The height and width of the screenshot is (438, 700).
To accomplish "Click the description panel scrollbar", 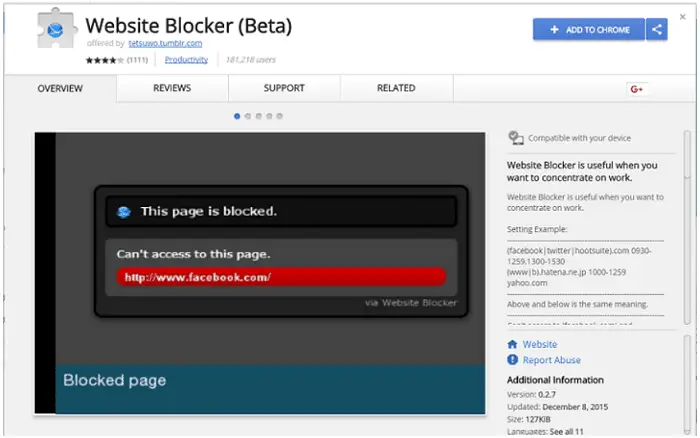I will [687, 228].
